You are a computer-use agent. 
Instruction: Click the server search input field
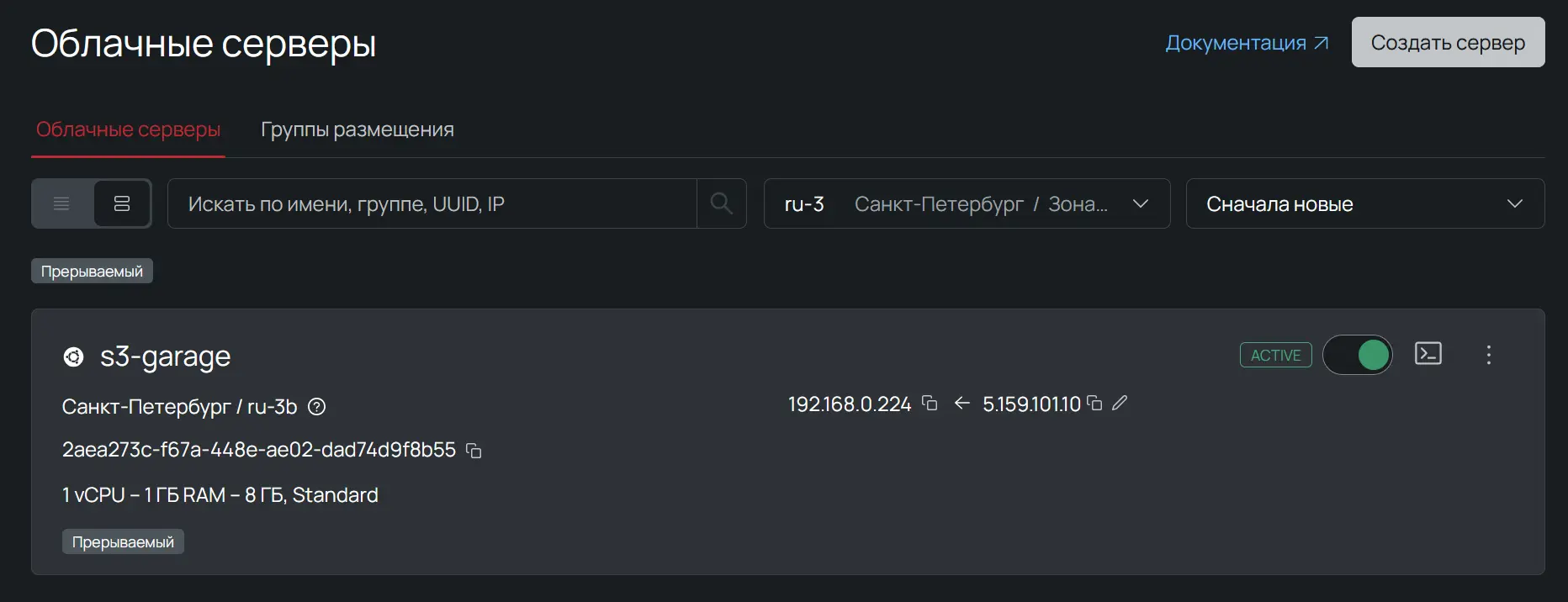(432, 203)
